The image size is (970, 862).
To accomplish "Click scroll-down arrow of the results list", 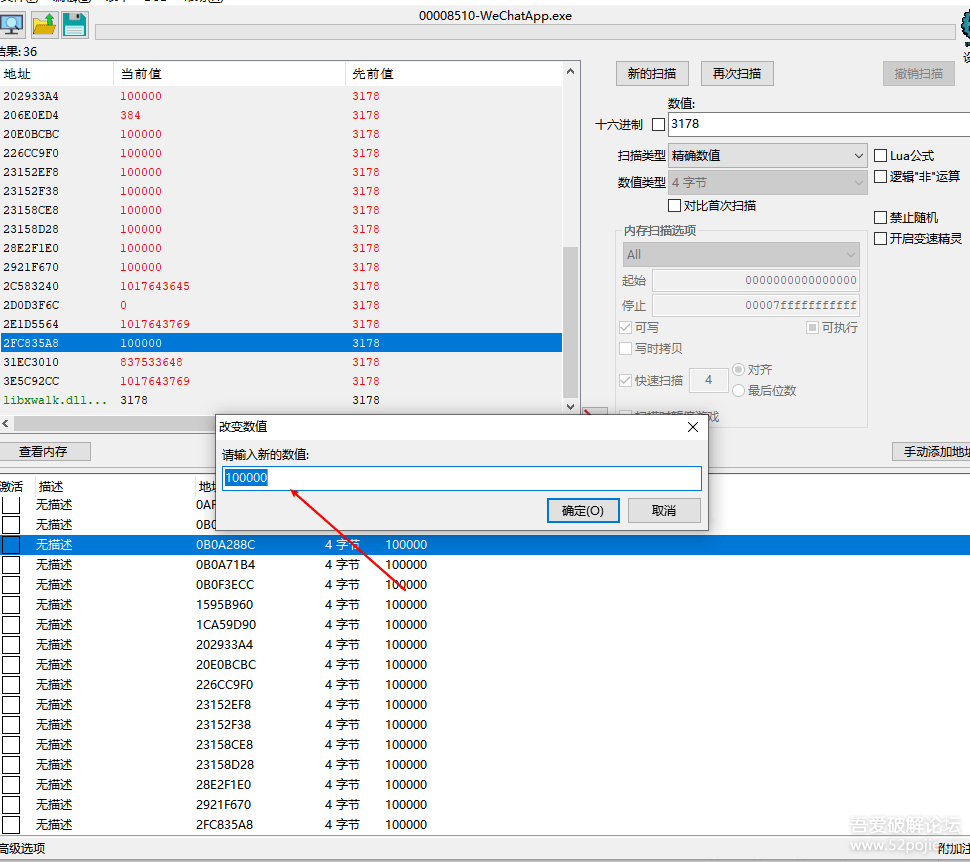I will [571, 406].
